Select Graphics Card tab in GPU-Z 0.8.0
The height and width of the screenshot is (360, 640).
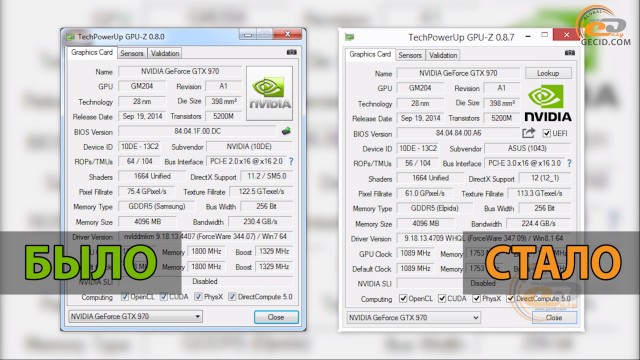point(91,53)
